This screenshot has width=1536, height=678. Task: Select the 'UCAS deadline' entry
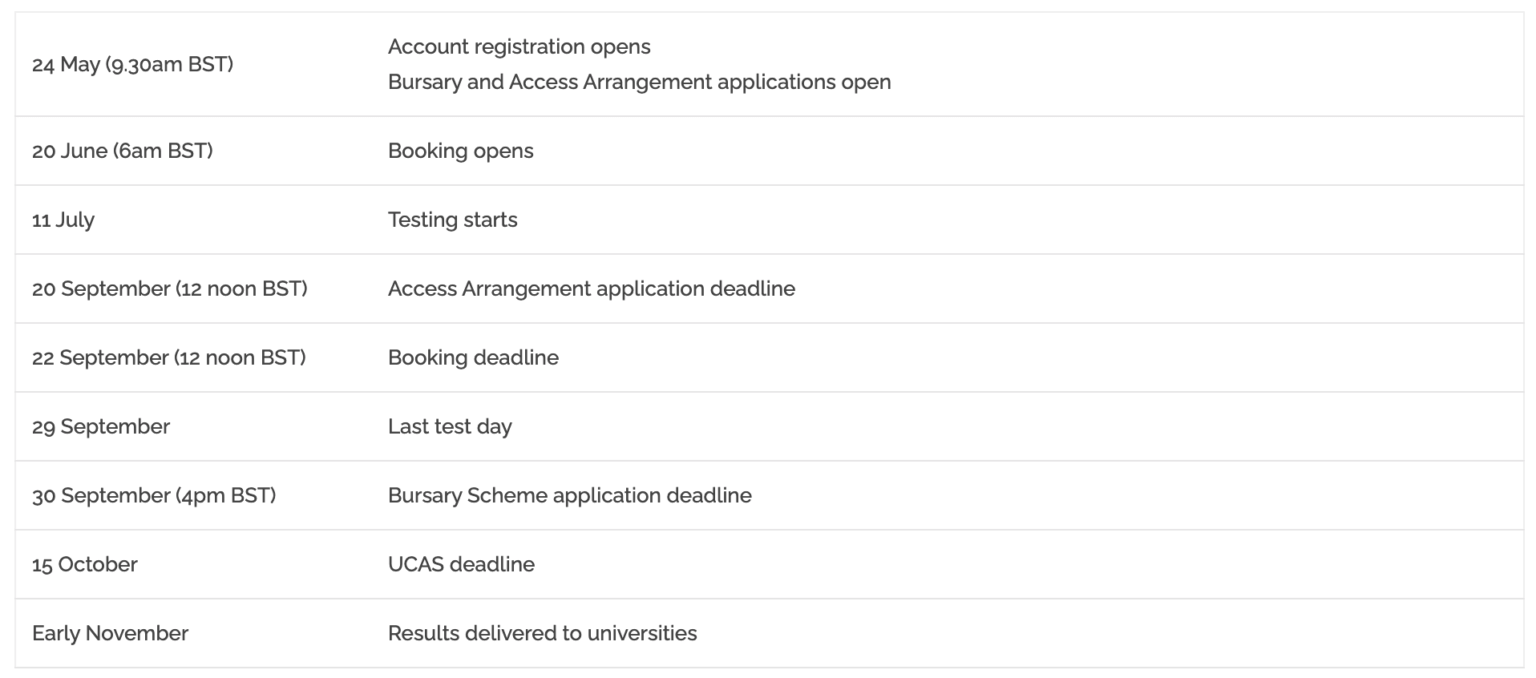461,565
